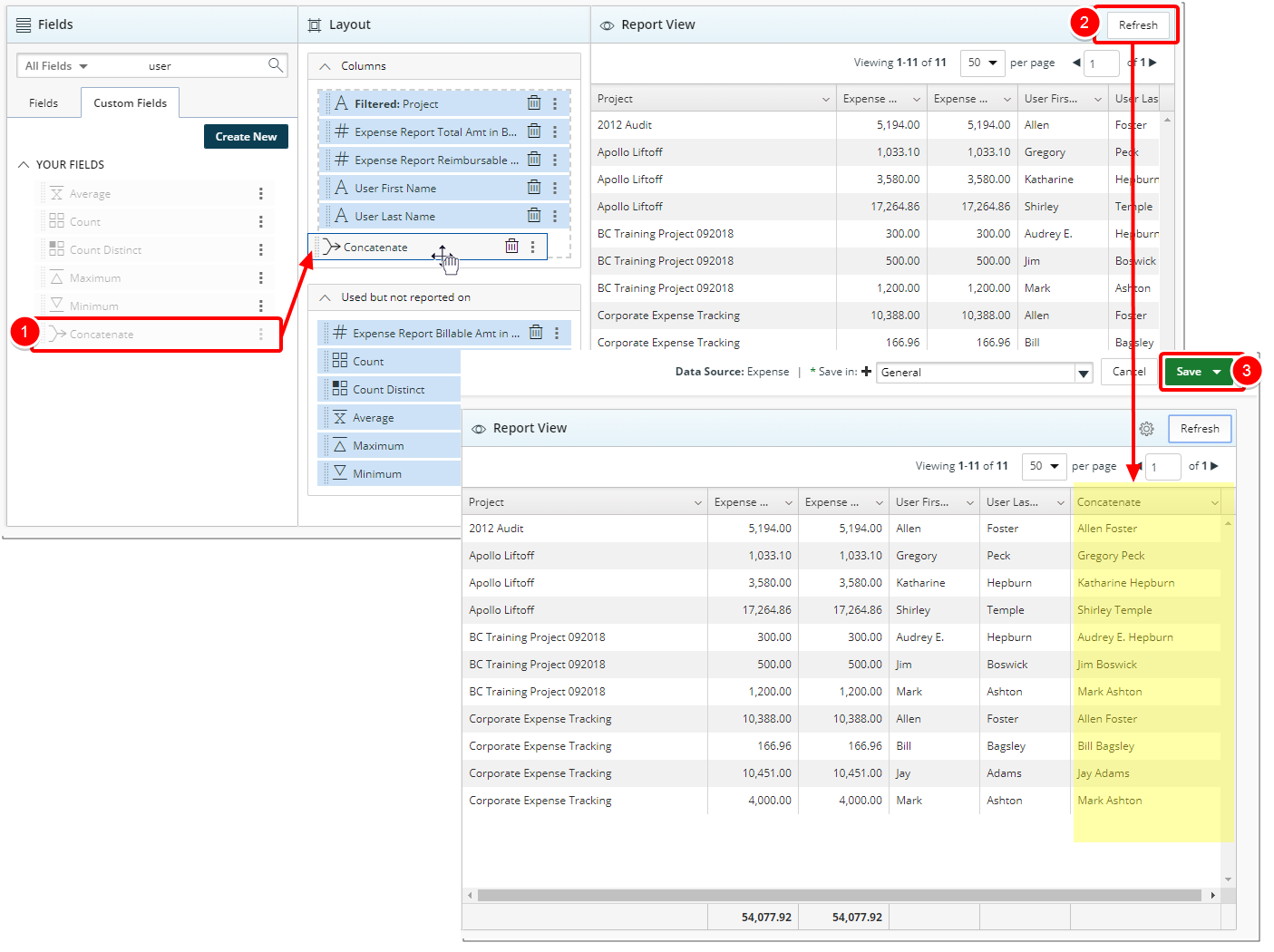This screenshot has height=952, width=1274.
Task: Open options menu for Average custom field
Action: point(261,194)
